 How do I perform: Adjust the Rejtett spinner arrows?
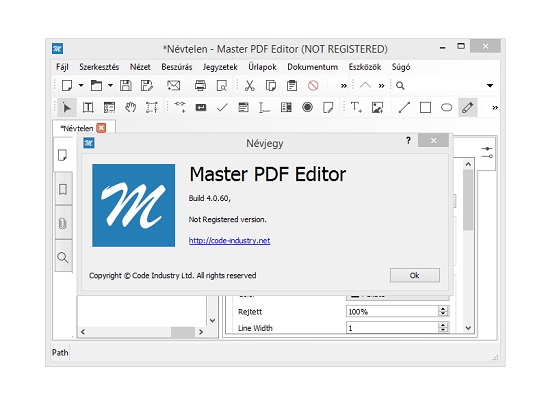click(443, 311)
